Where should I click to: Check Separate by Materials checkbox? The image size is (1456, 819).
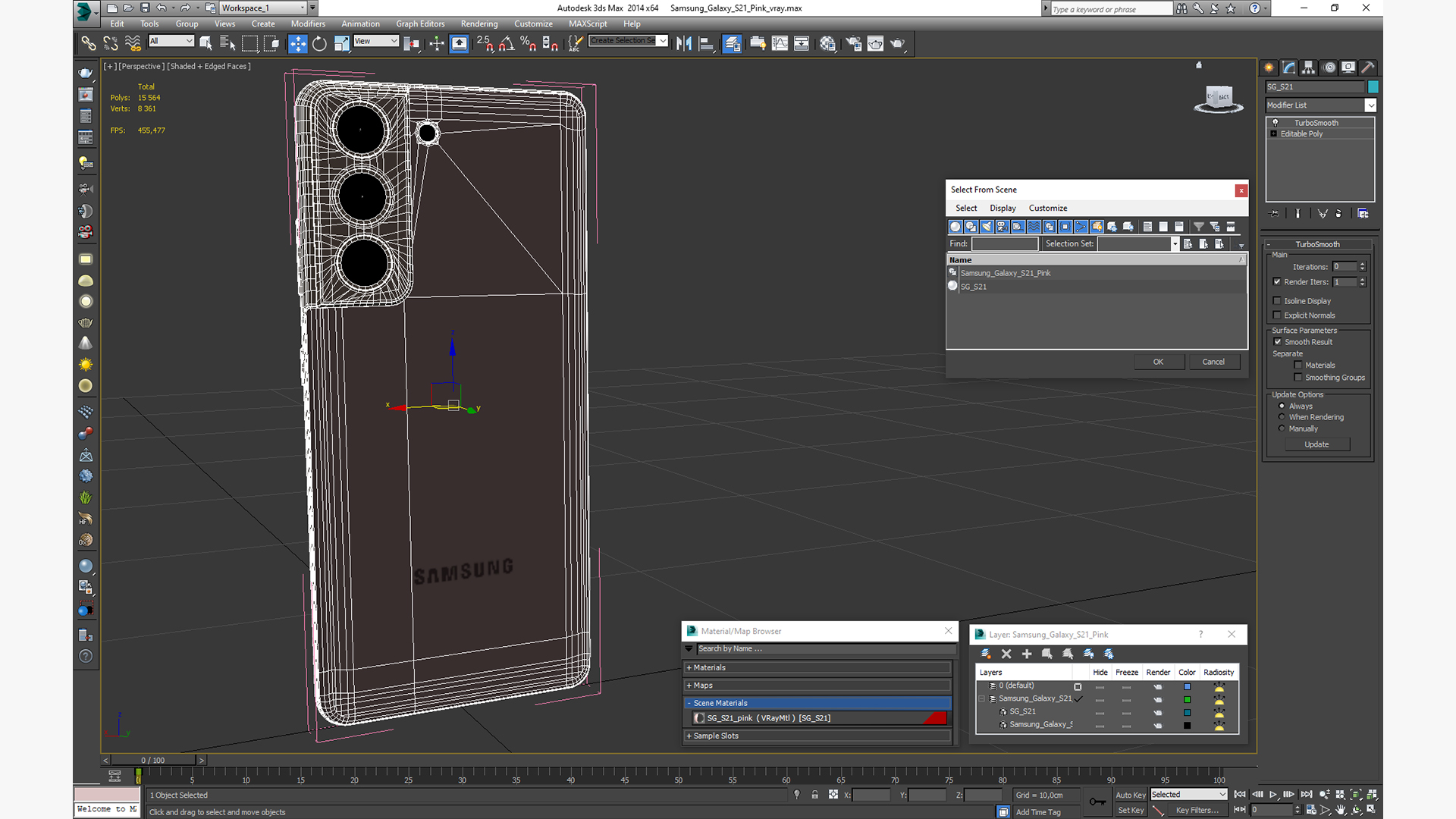1298,366
